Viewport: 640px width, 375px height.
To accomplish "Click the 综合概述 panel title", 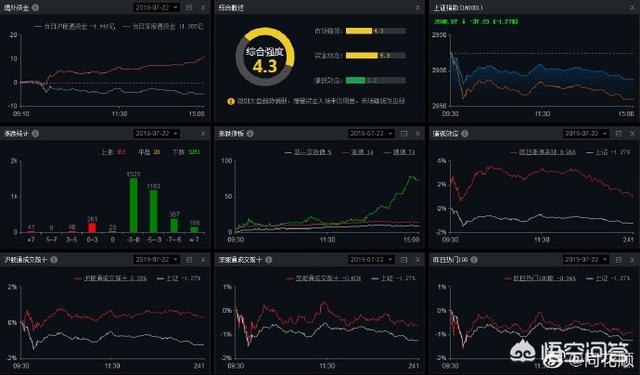I will pos(231,7).
